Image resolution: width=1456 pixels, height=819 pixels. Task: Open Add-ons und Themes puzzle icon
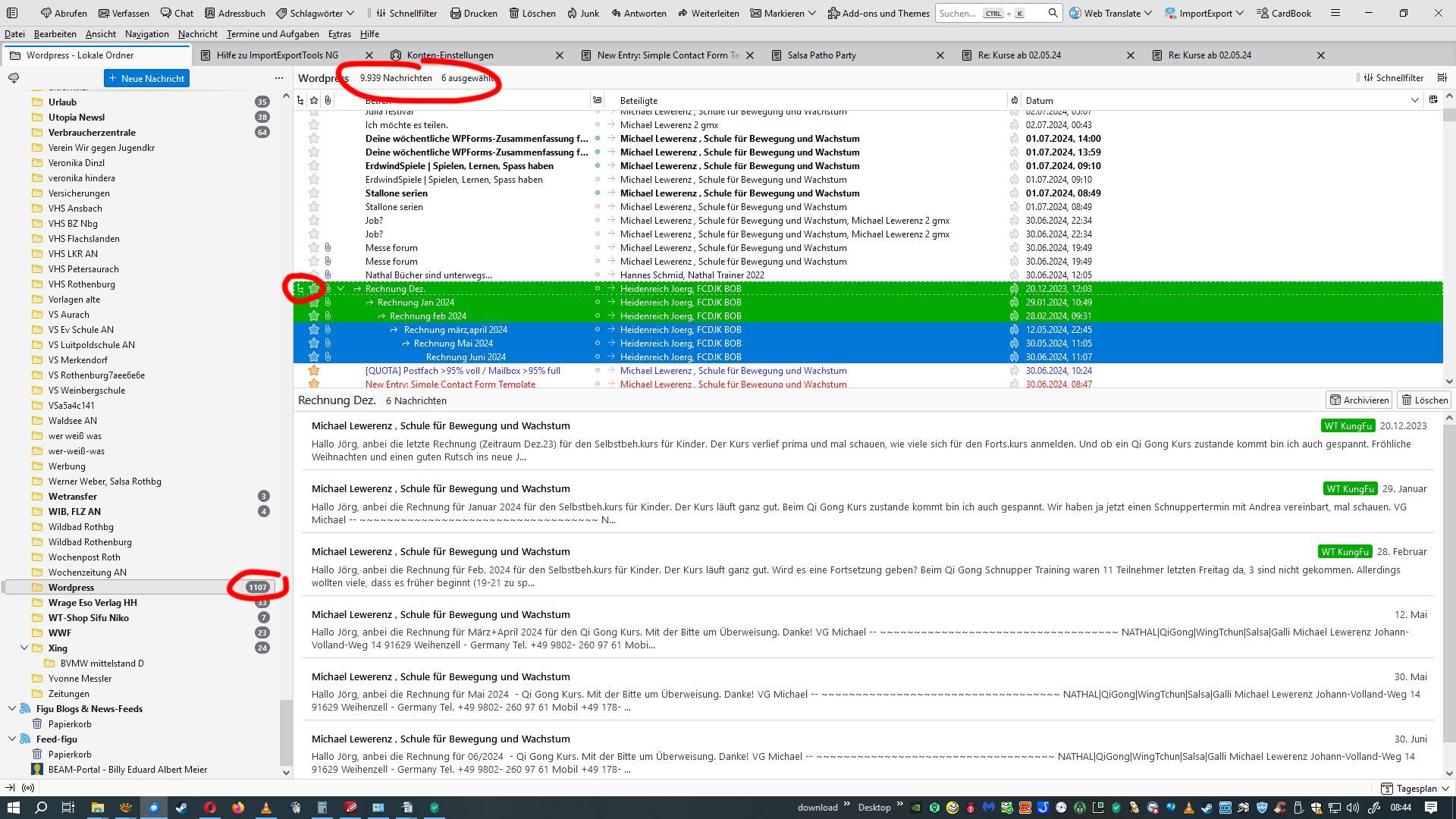[833, 13]
